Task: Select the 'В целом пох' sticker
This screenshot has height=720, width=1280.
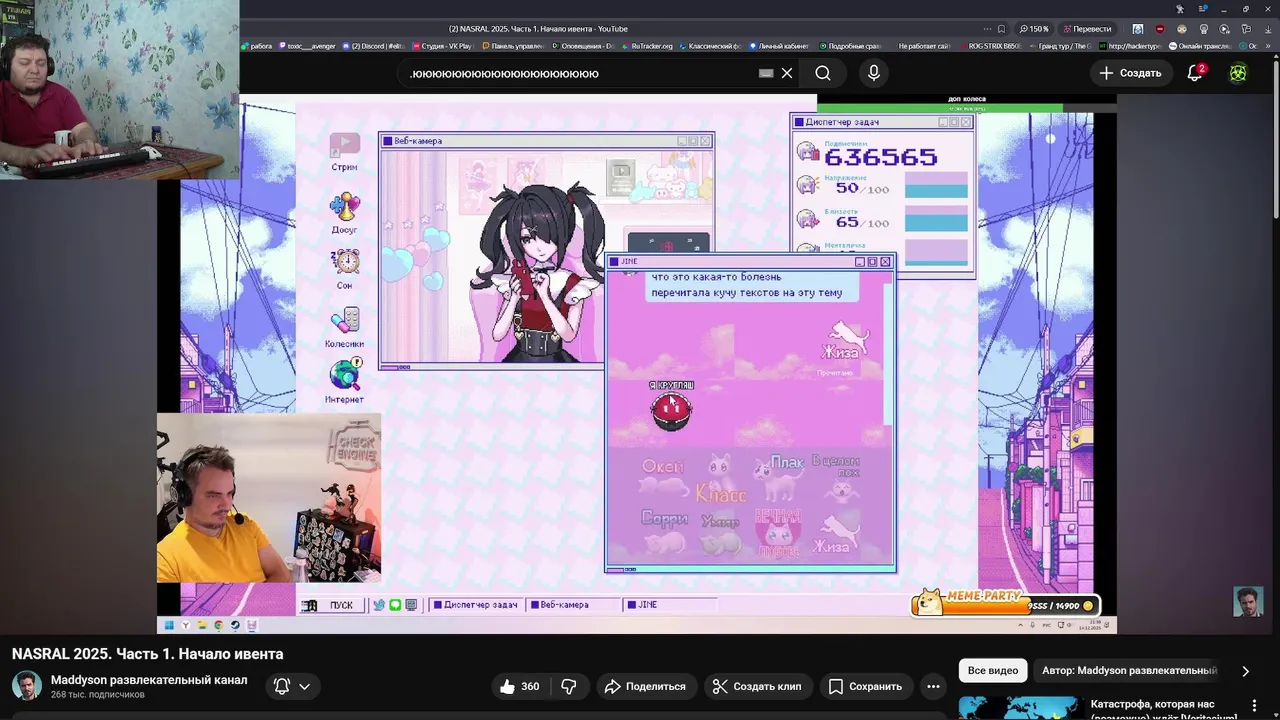Action: coord(836,476)
